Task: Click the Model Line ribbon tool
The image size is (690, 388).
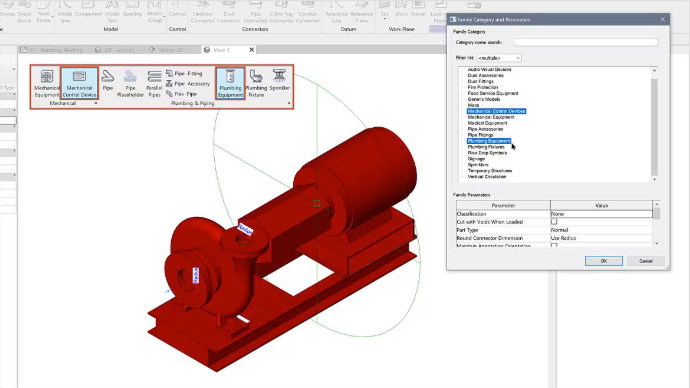Action: point(65,12)
